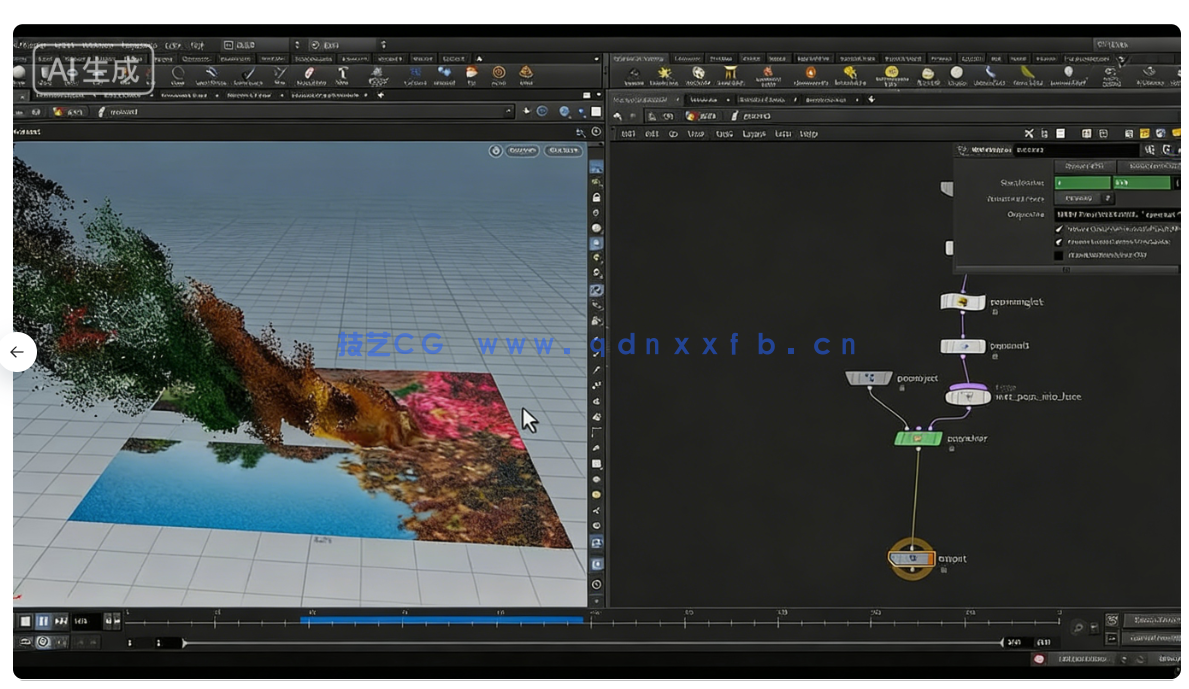Select the orange output node at the bottom
Image resolution: width=1189 pixels, height=689 pixels.
pos(911,559)
